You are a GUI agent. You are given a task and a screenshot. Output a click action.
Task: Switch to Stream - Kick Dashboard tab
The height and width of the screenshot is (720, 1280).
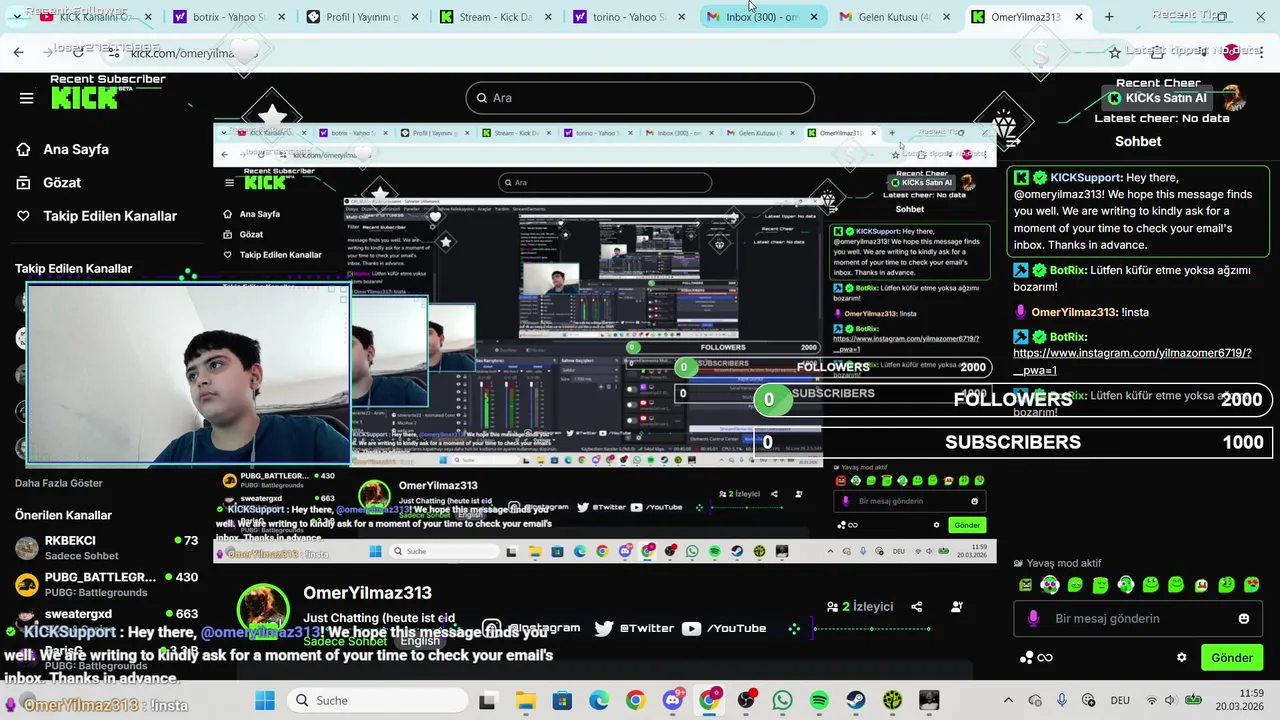[x=495, y=17]
